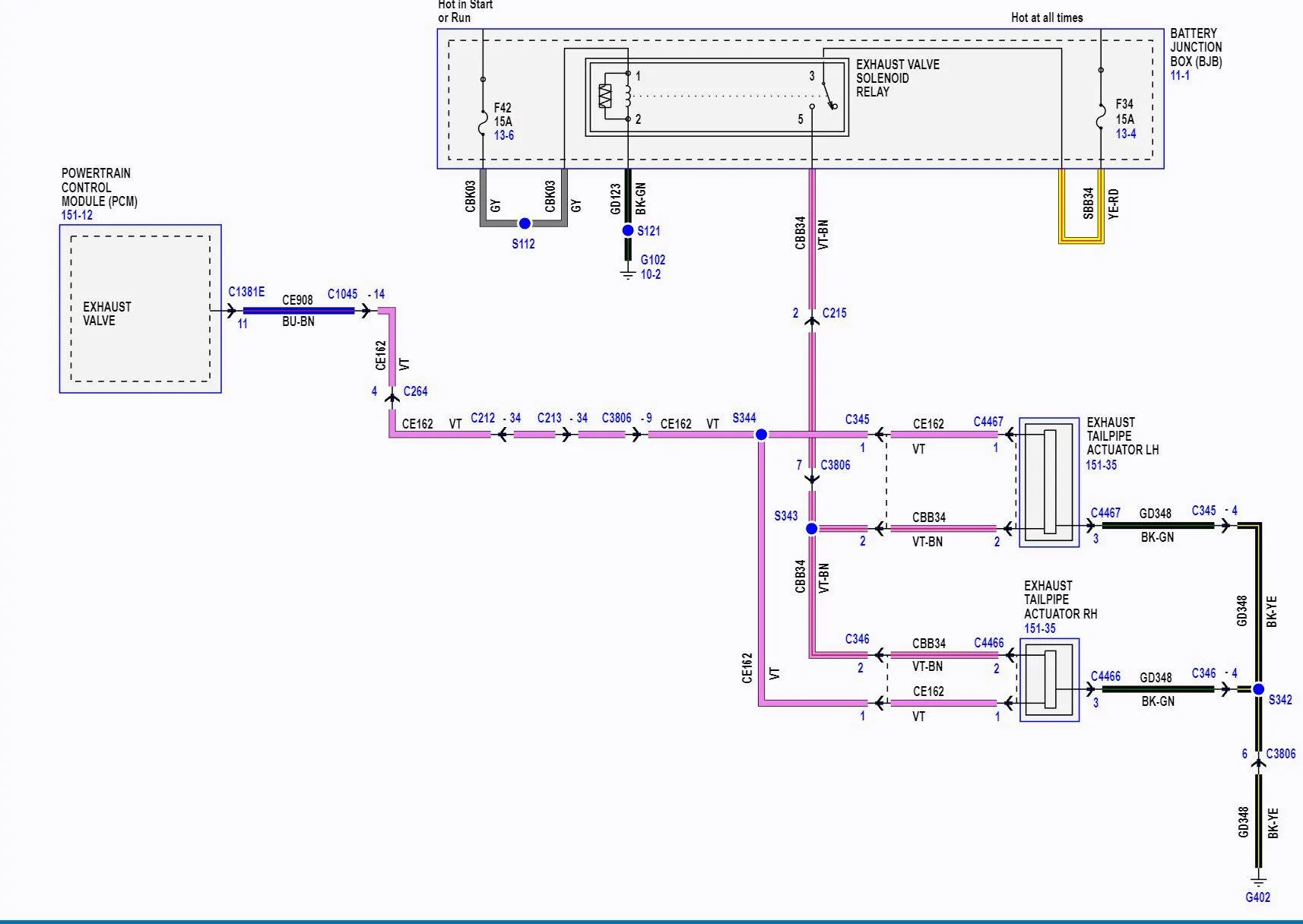The image size is (1303, 924).
Task: Open the 151-12 PCM page reference
Action: [x=77, y=215]
